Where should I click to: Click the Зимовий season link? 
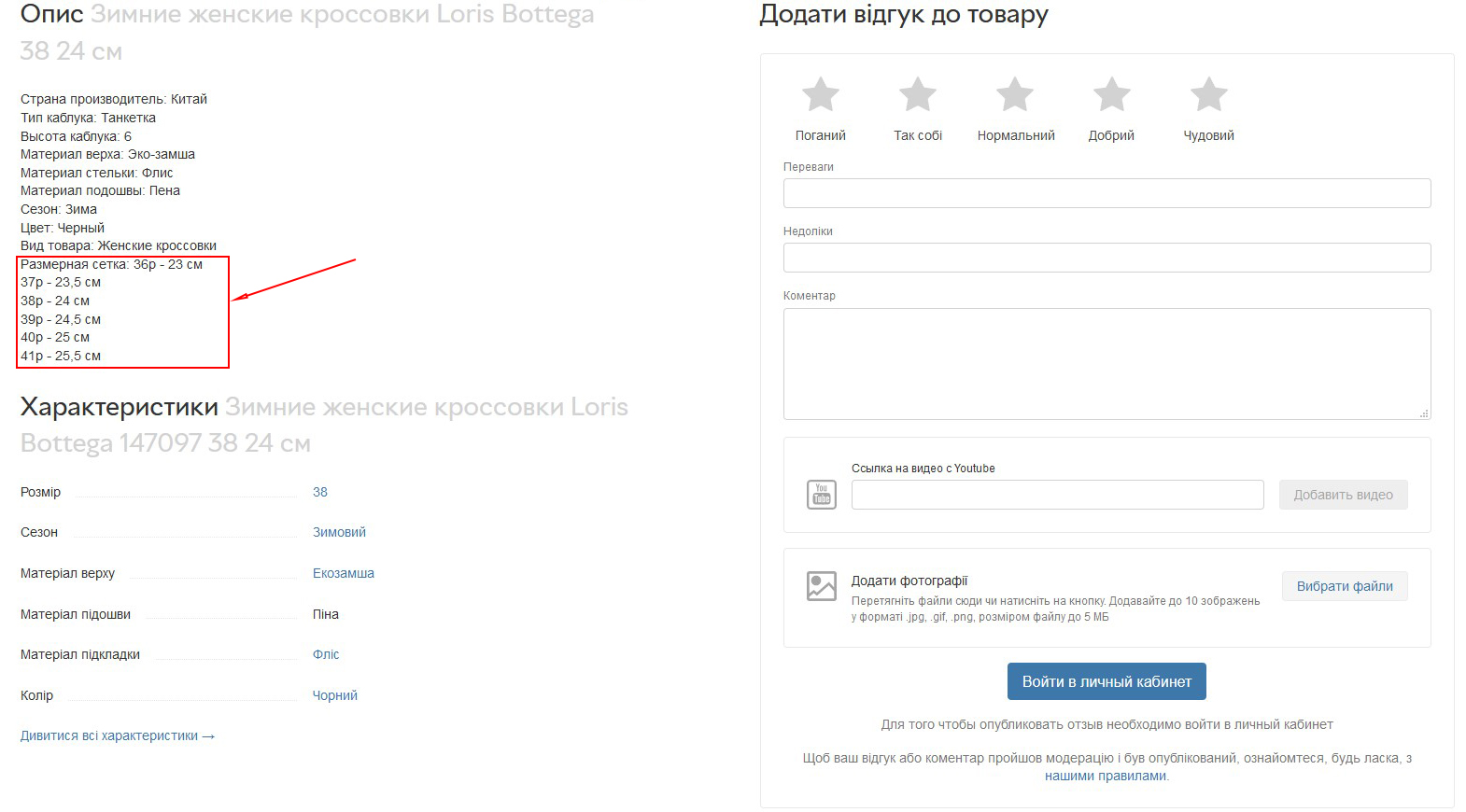(339, 532)
